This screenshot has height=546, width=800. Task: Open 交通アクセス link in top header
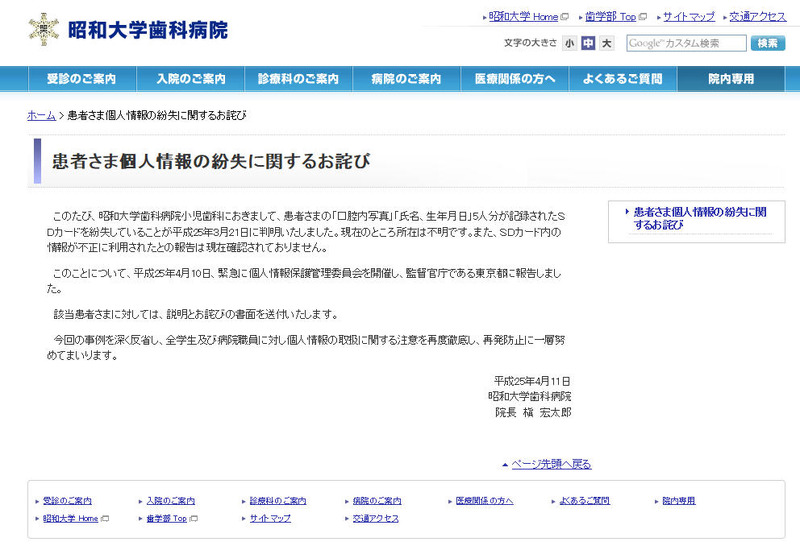[x=757, y=17]
